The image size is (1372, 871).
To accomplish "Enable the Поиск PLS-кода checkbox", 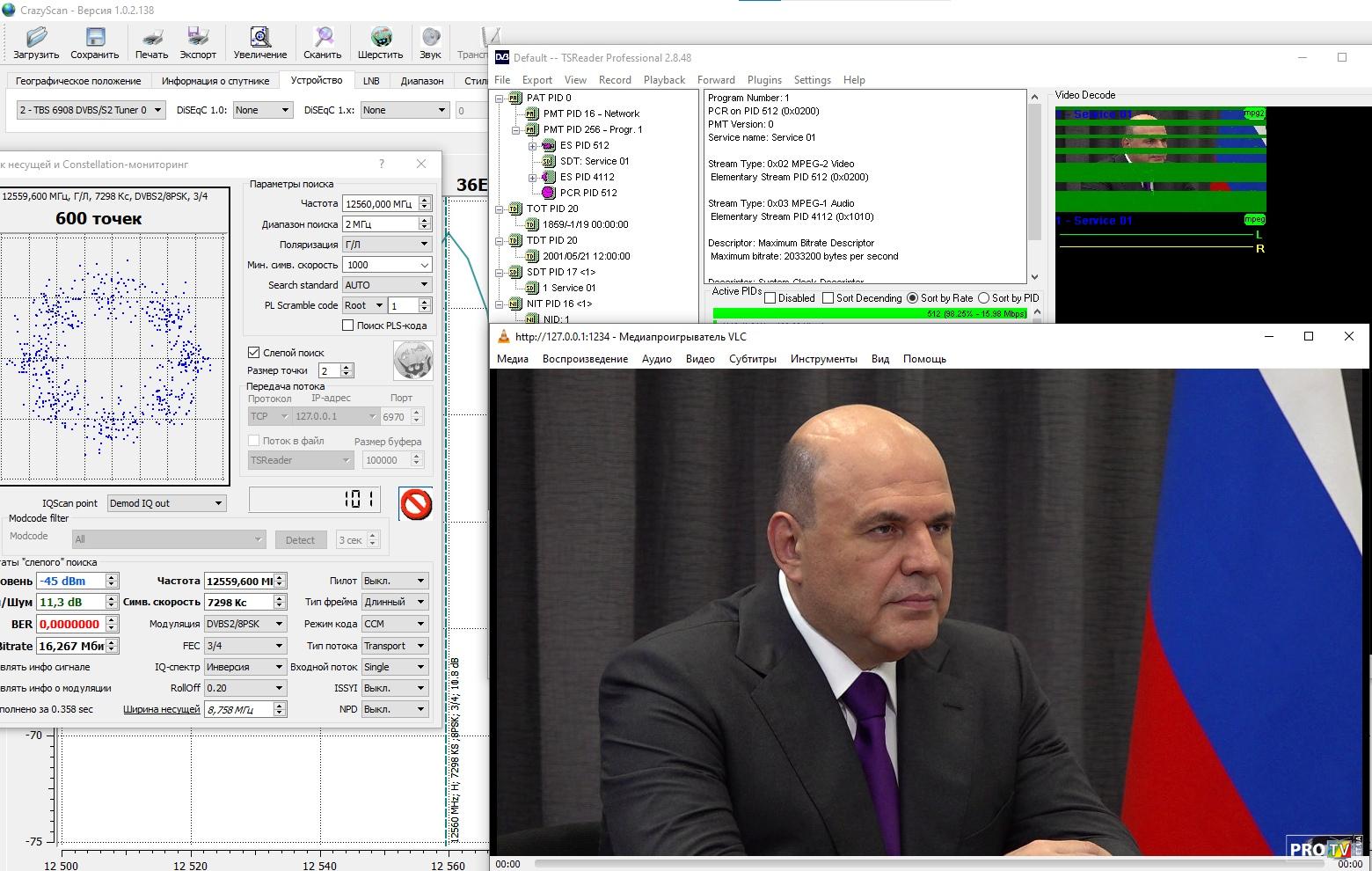I will (x=348, y=326).
